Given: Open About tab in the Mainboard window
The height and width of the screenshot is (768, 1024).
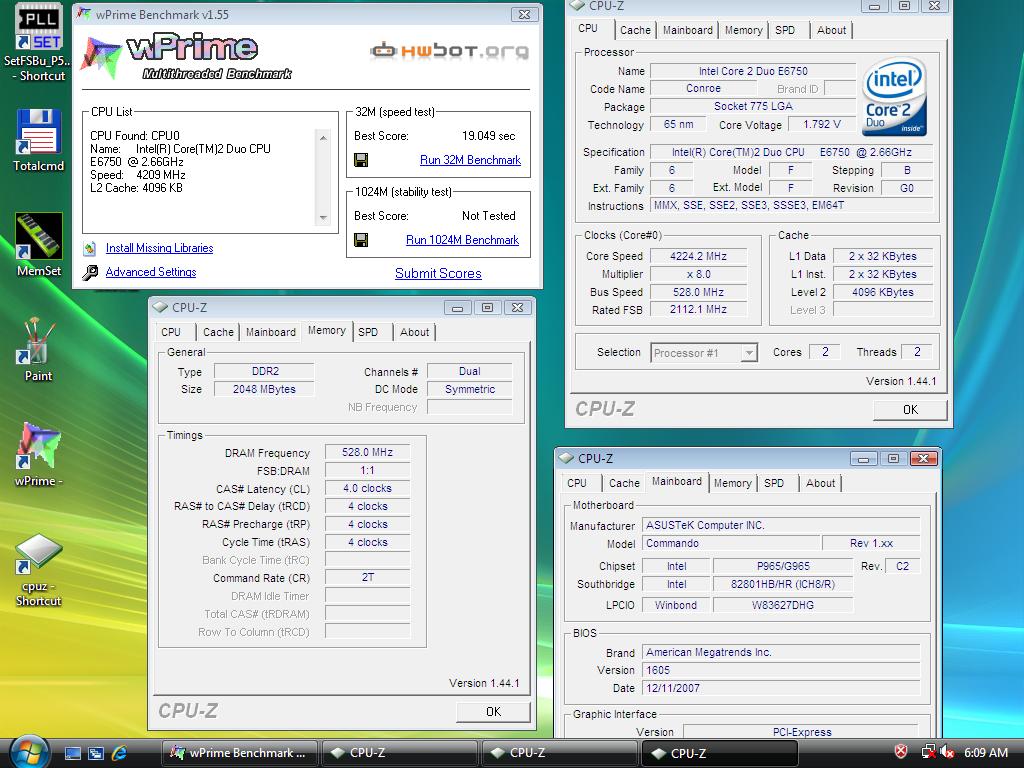Looking at the screenshot, I should [820, 483].
